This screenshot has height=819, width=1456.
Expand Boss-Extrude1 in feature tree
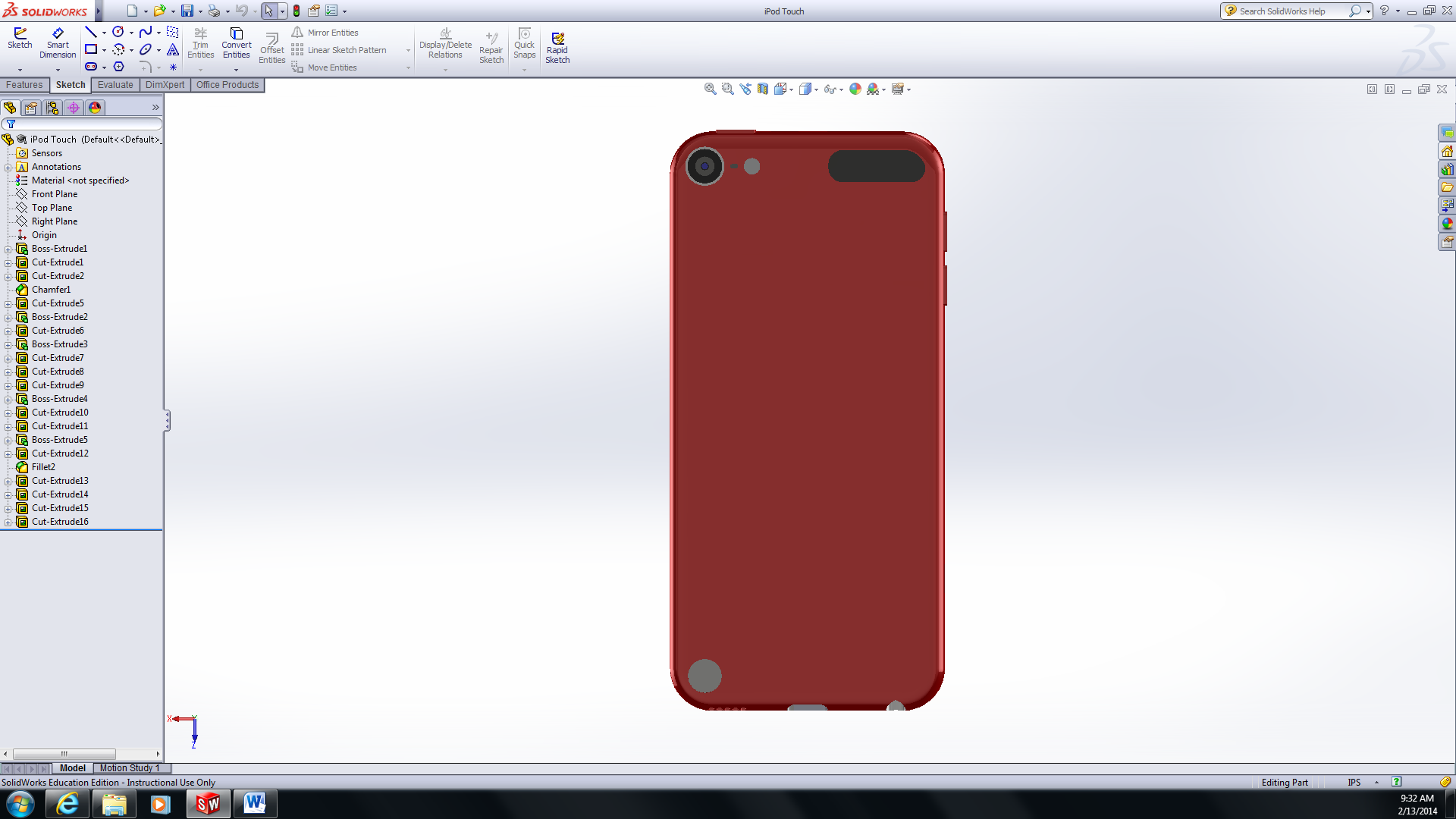[8, 249]
